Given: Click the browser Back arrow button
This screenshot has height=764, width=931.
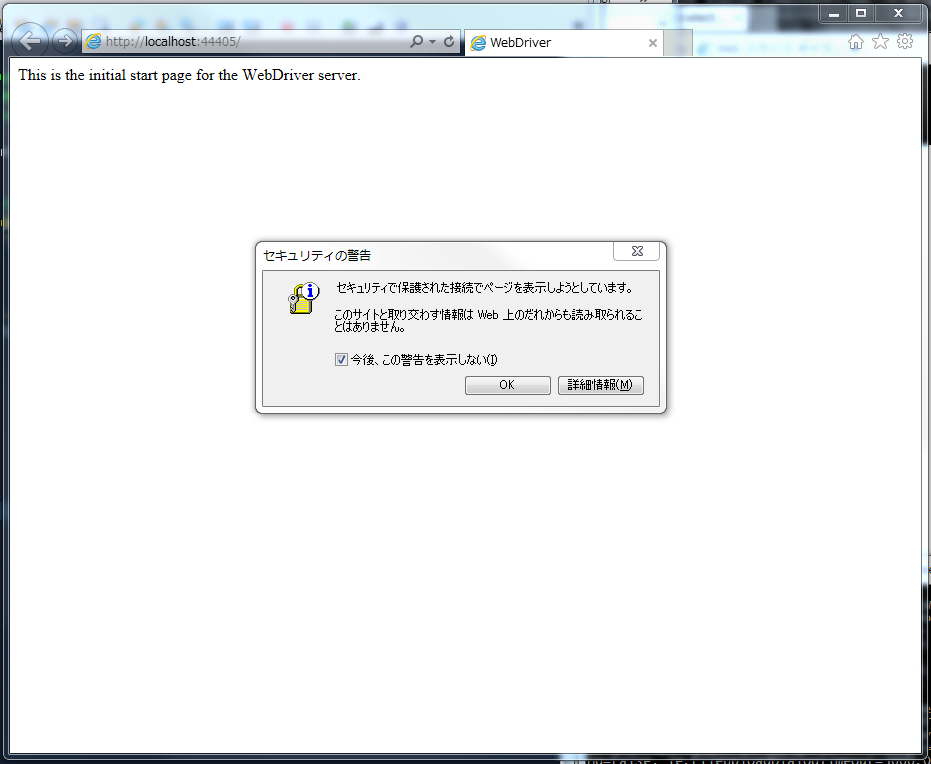Looking at the screenshot, I should [x=29, y=41].
